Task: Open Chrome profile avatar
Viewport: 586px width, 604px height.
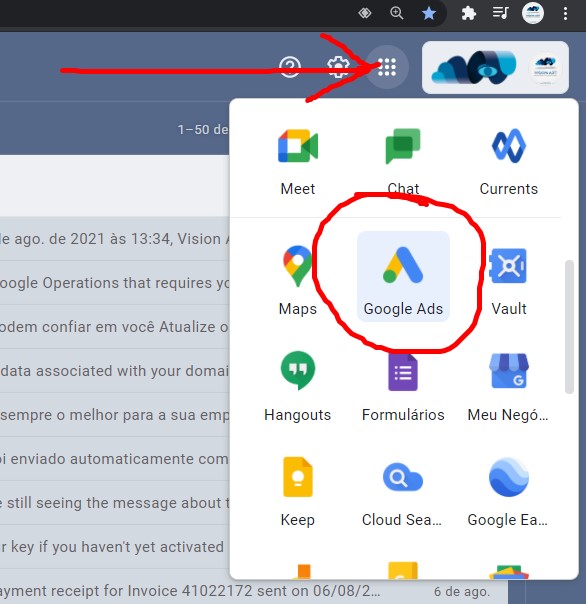Action: pos(533,13)
